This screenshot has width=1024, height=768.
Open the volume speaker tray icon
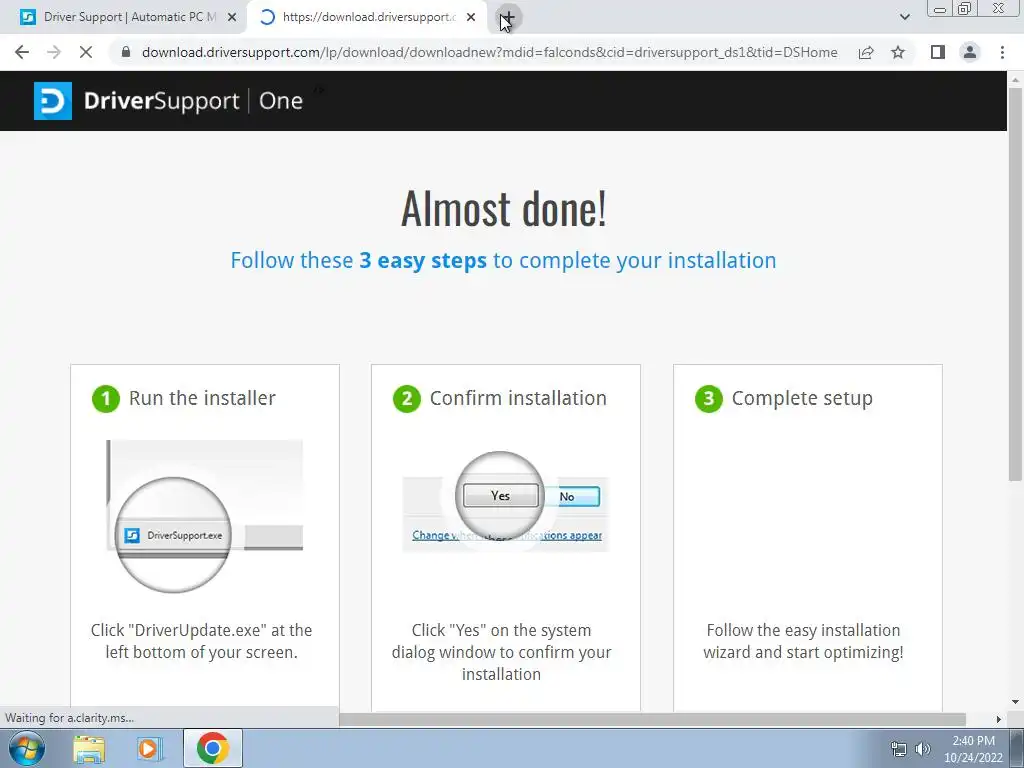(x=923, y=749)
